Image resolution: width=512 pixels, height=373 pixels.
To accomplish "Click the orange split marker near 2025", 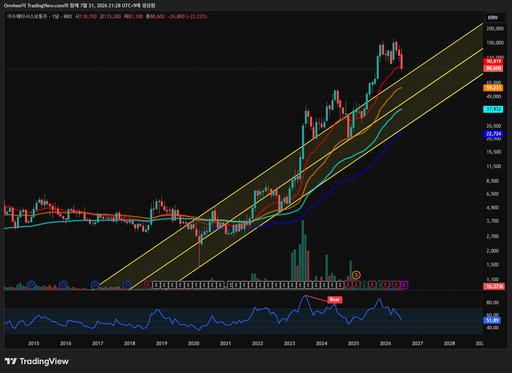I will [356, 275].
